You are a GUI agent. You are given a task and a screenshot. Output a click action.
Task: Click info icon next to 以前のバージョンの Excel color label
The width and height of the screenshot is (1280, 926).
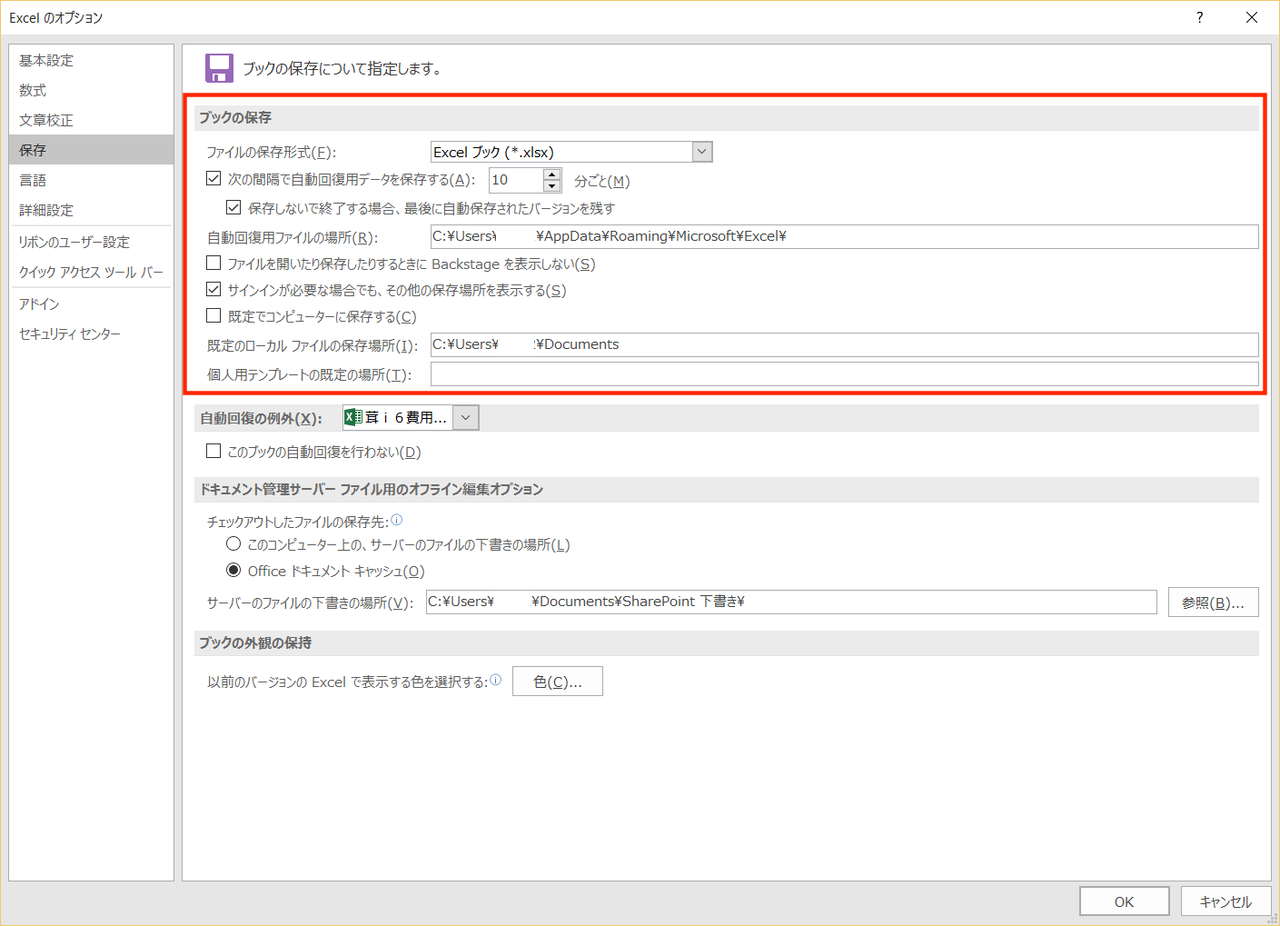click(496, 681)
